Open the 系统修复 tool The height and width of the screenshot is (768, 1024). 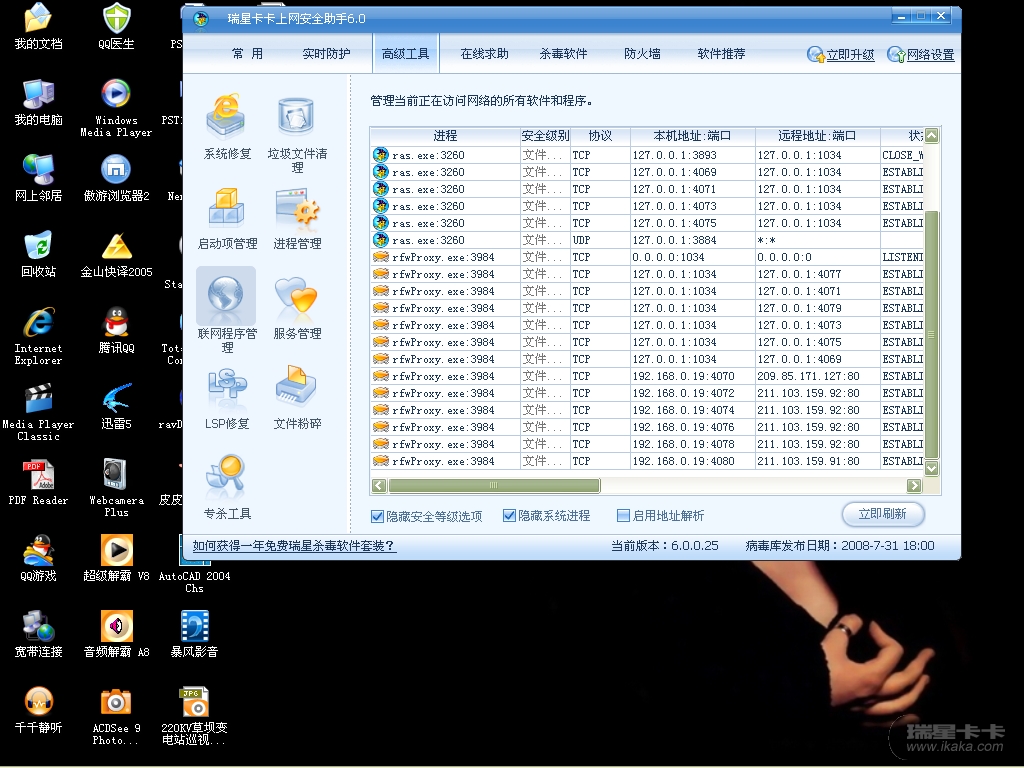[227, 127]
